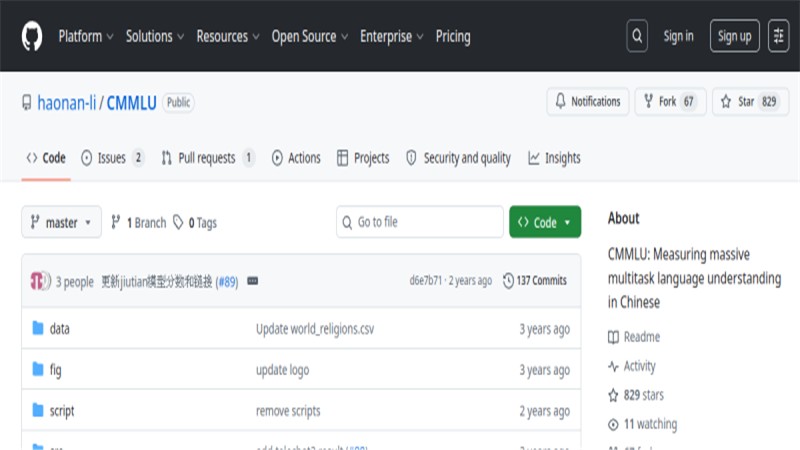Viewport: 800px width, 450px height.
Task: Open the search magnifier in header
Action: 637,36
